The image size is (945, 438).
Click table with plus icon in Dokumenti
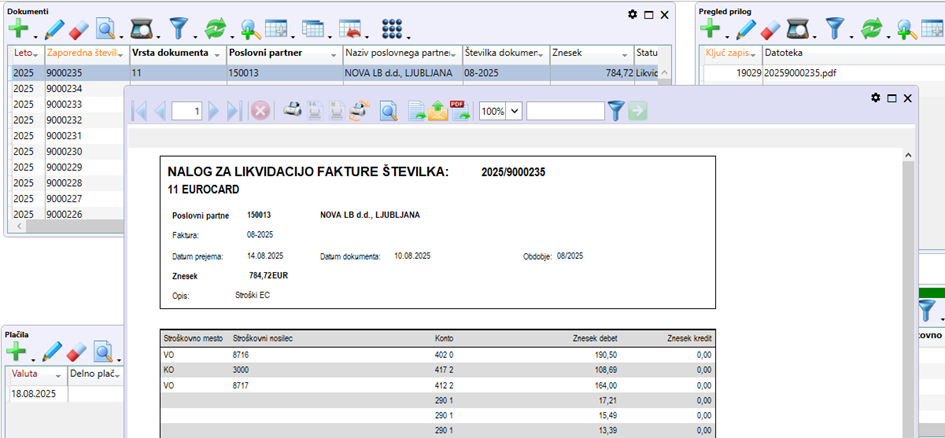click(277, 28)
